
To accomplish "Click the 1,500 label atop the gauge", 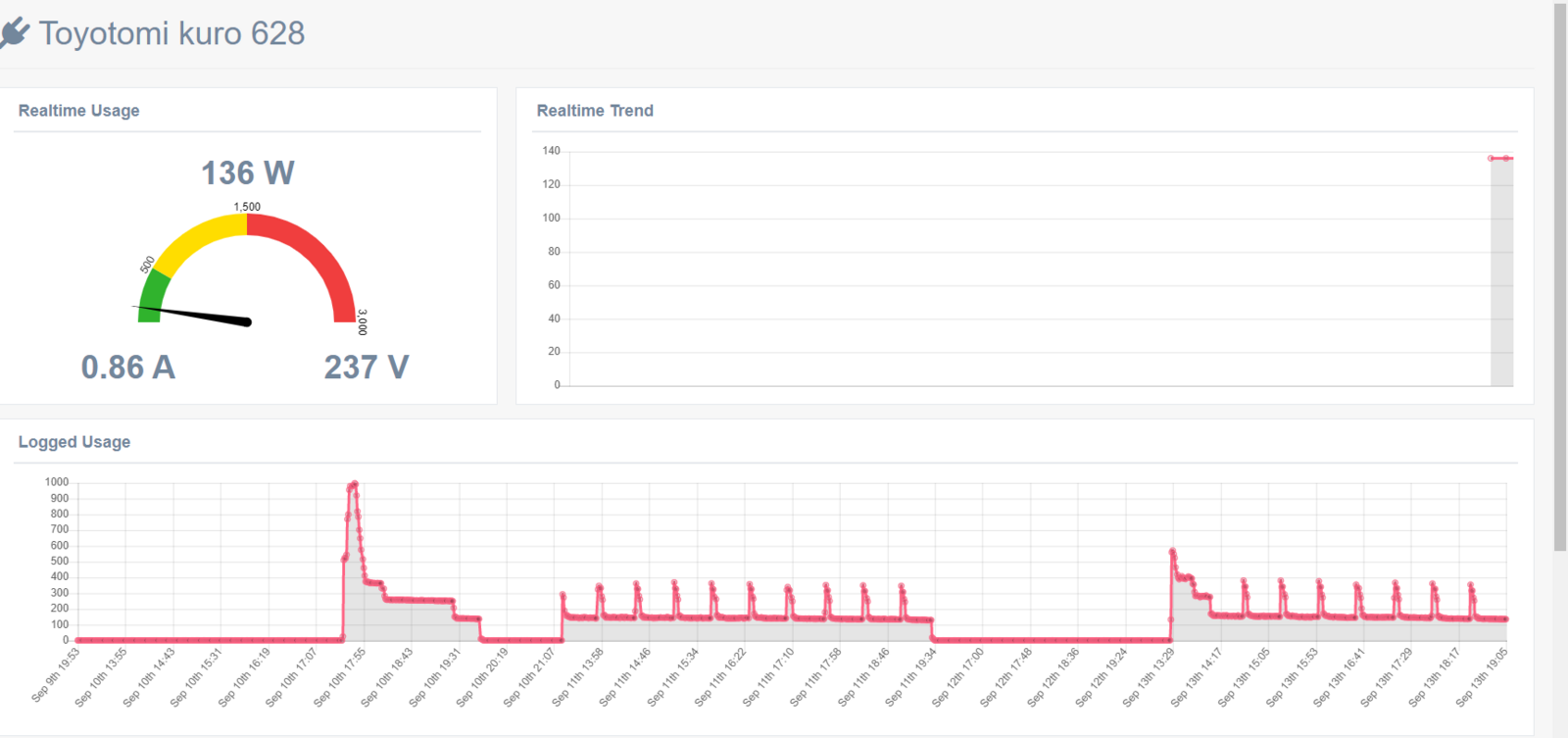I will pyautogui.click(x=247, y=207).
